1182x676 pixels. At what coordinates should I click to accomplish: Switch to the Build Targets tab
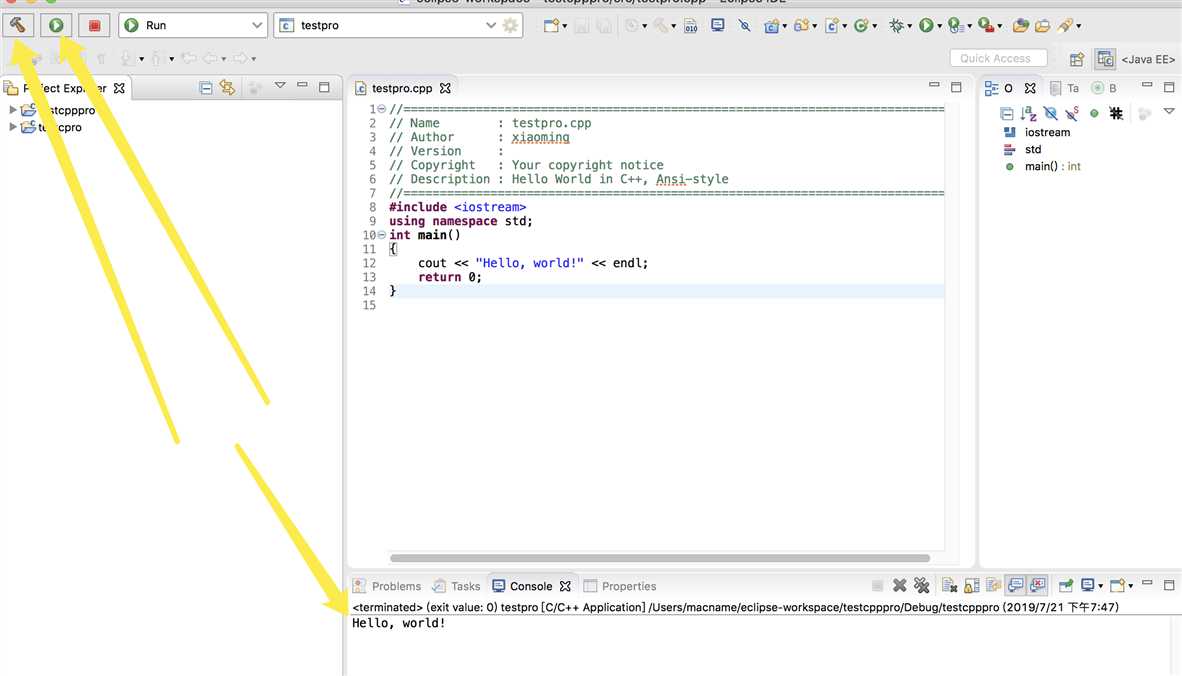[x=1104, y=88]
